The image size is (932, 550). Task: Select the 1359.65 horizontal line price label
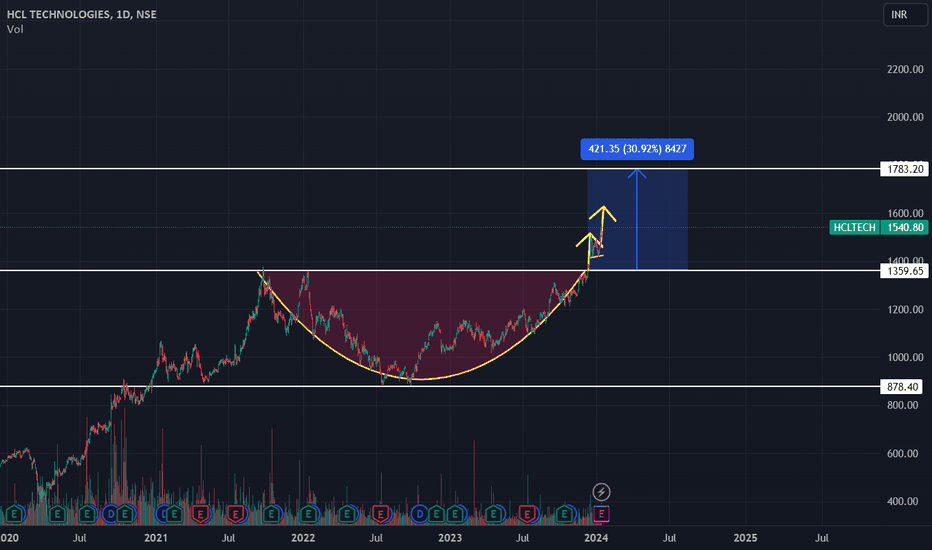click(904, 271)
